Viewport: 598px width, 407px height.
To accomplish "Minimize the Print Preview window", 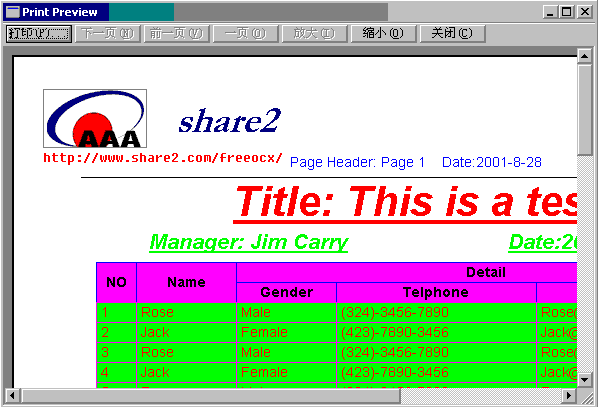I will pos(550,12).
